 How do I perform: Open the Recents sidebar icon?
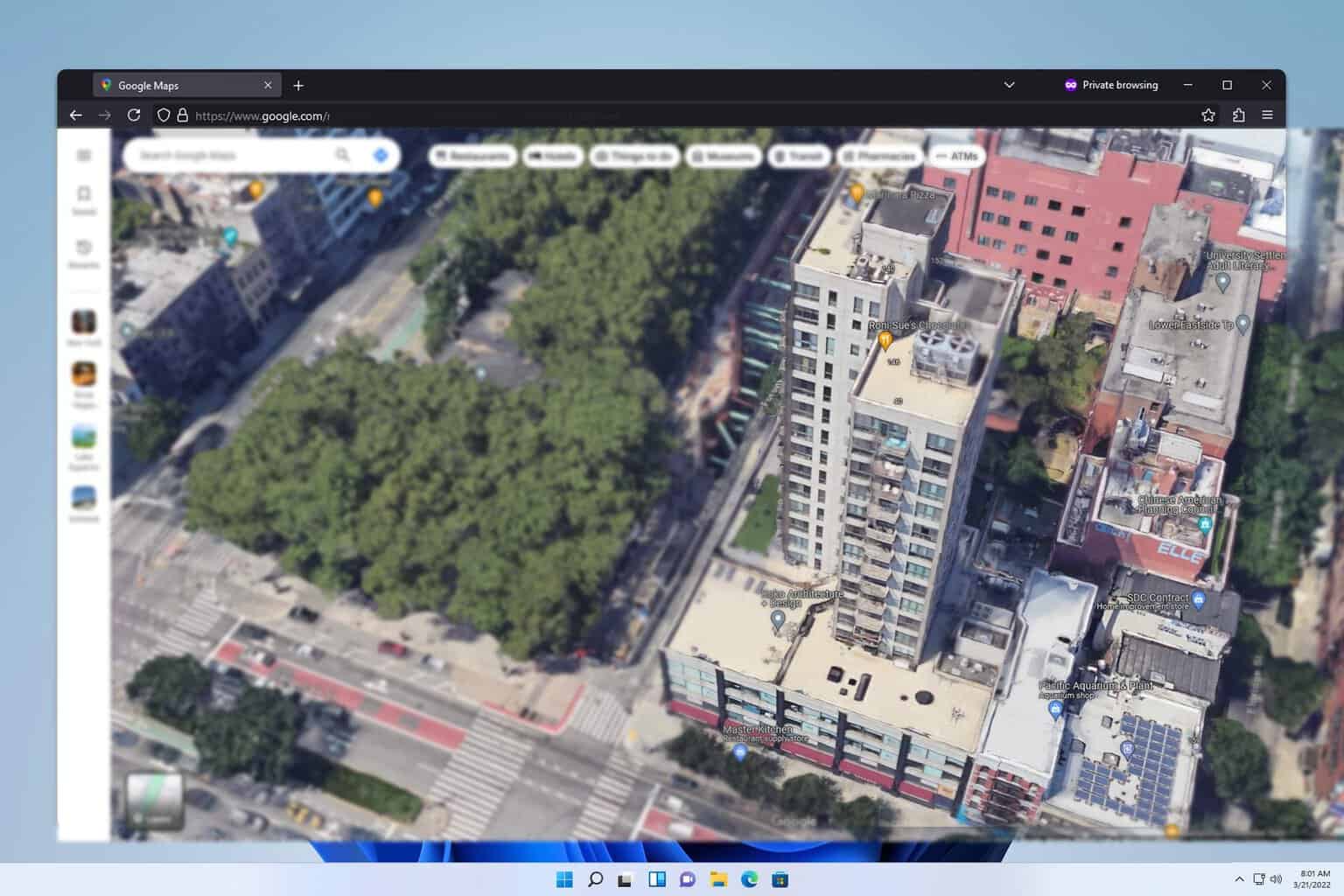tap(84, 253)
